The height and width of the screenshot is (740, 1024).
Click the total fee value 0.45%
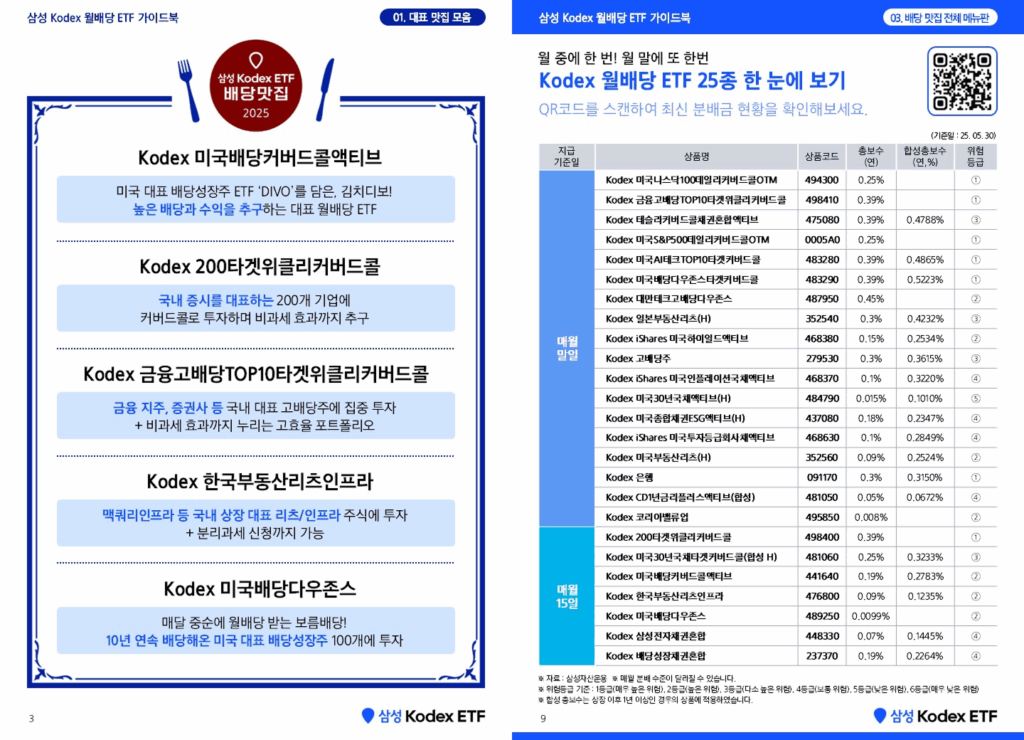coord(871,299)
